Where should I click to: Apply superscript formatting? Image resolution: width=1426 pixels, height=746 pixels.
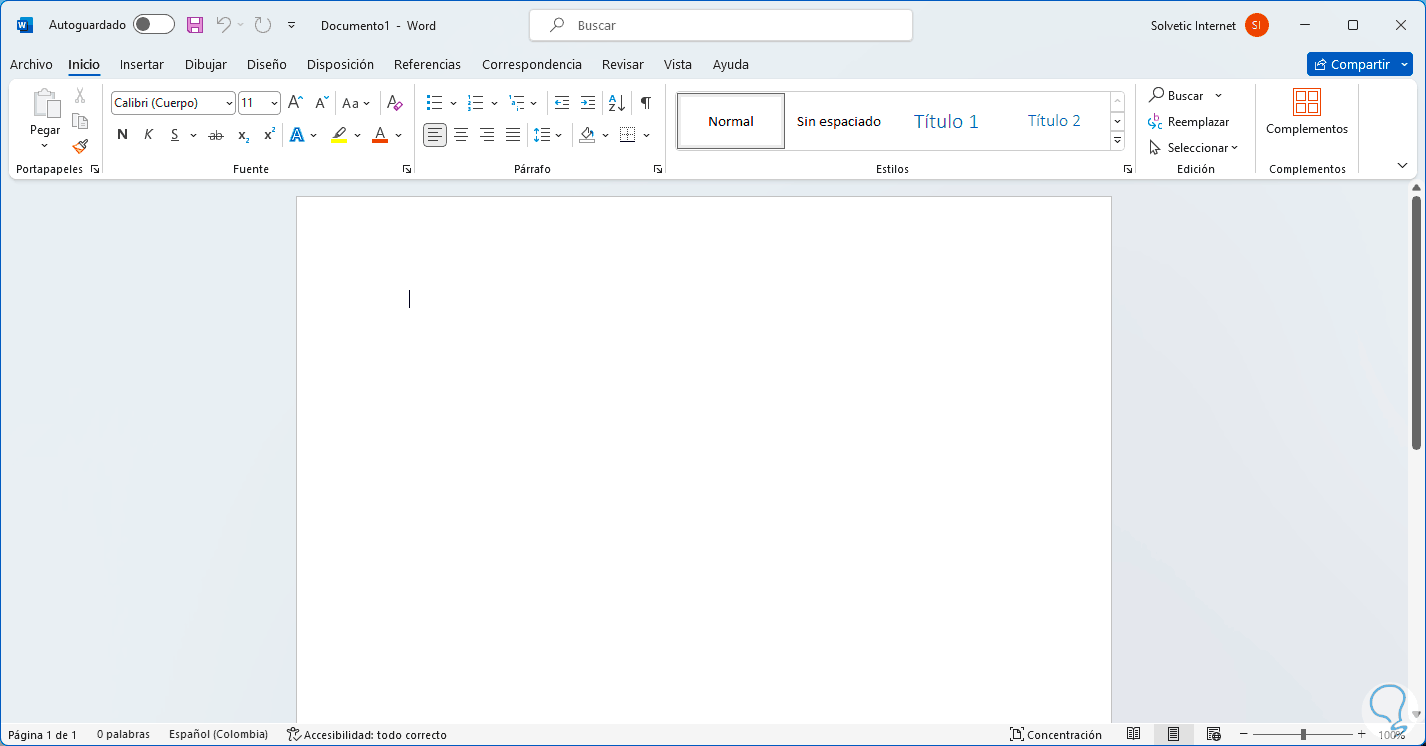point(267,134)
